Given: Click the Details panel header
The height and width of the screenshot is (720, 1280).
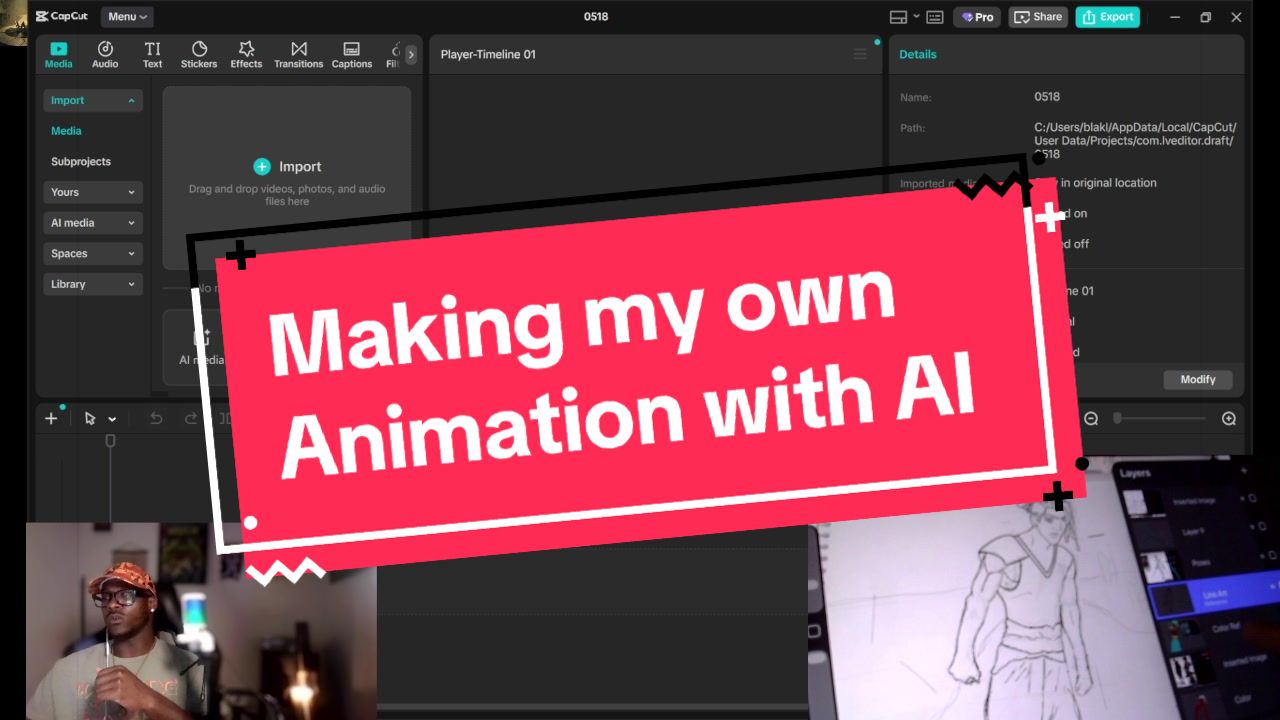Looking at the screenshot, I should [918, 54].
